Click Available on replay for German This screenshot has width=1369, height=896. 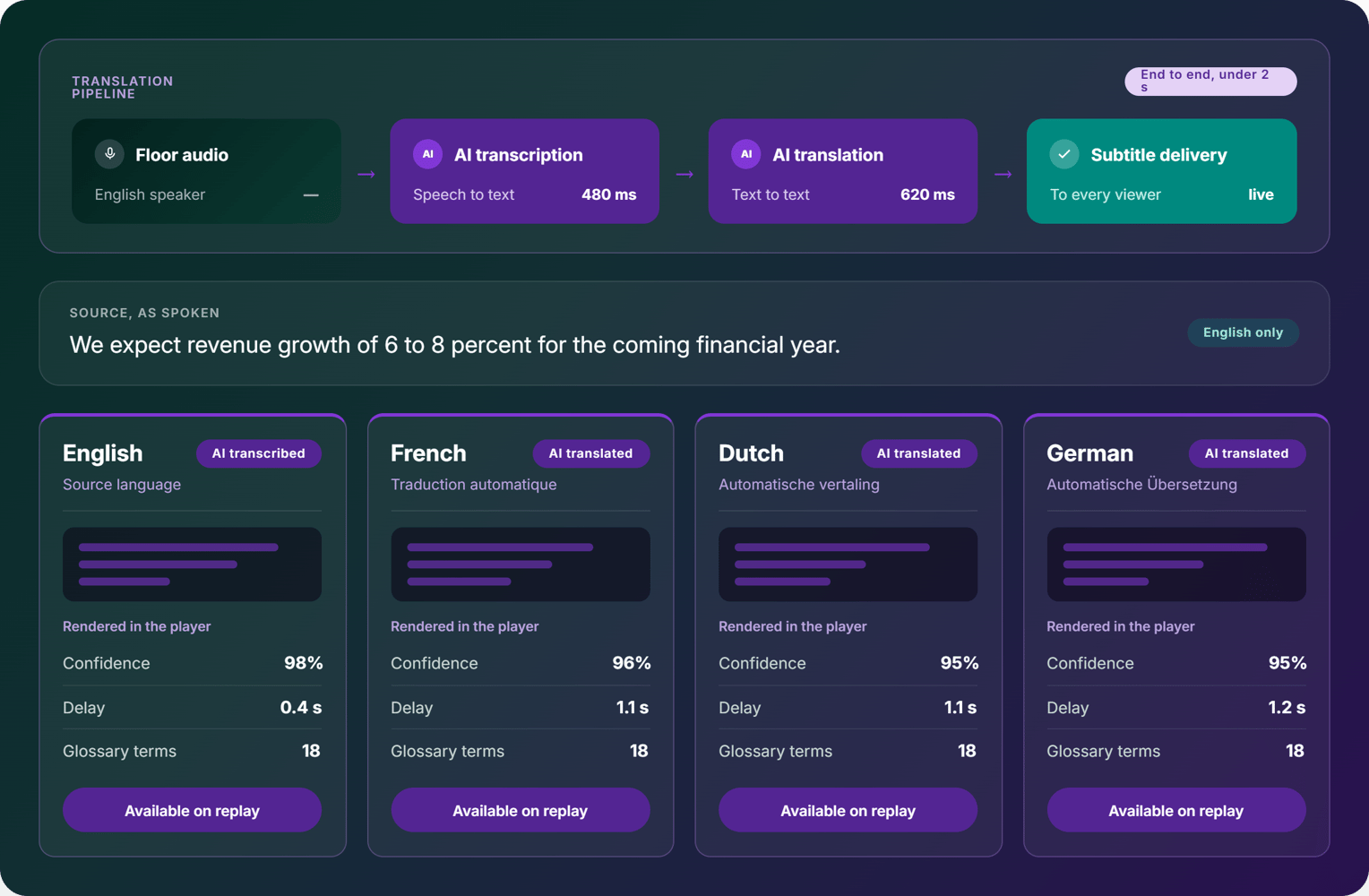pos(1175,810)
